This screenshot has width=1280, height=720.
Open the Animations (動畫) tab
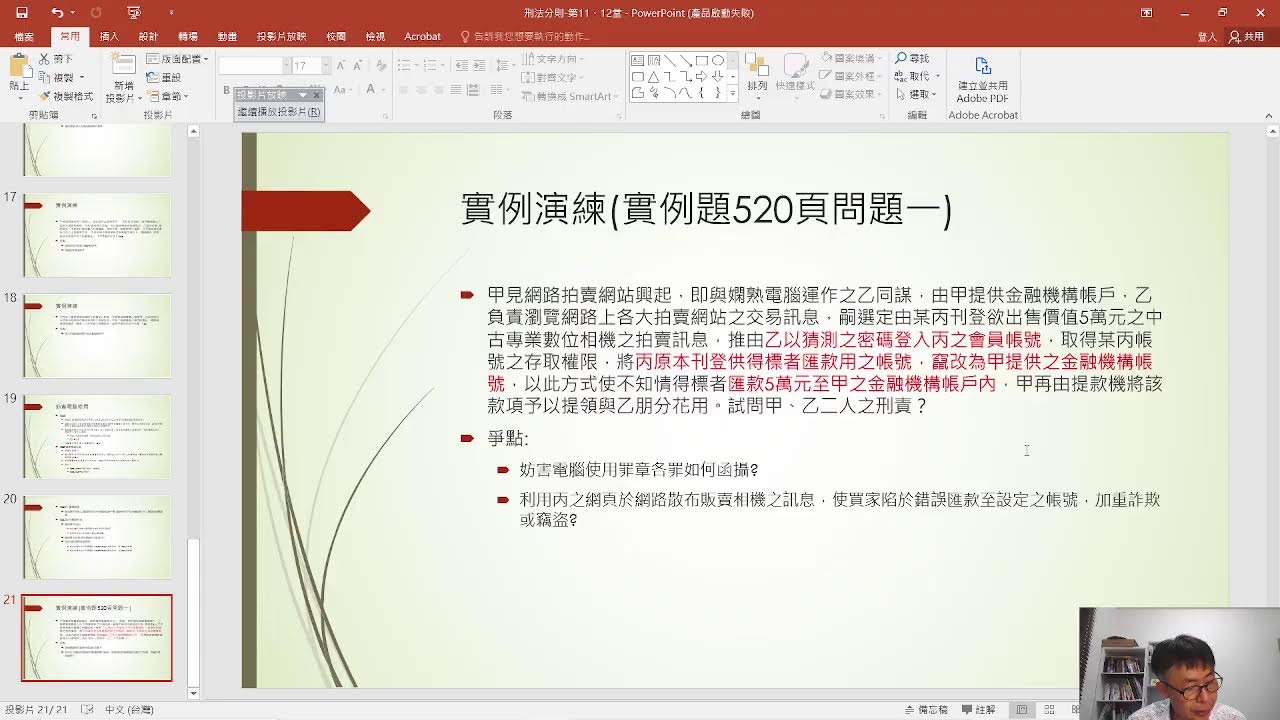point(227,36)
